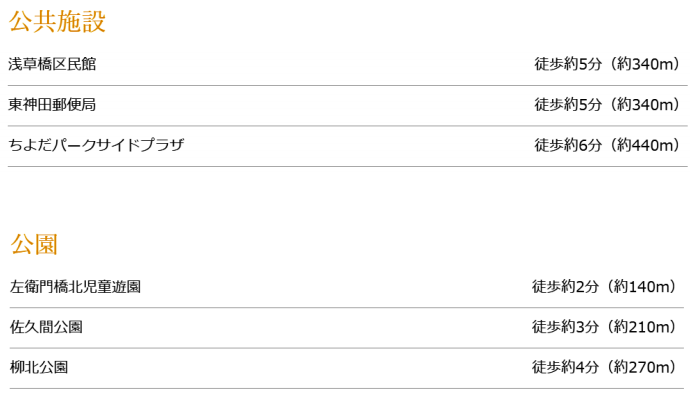Image resolution: width=690 pixels, height=400 pixels.
Task: Select the 佐久間公園 park name
Action: (46, 327)
